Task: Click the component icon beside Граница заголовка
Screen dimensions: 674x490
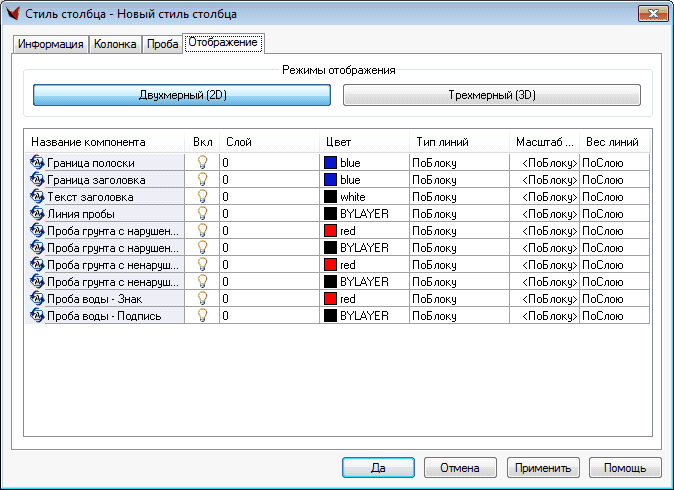Action: coord(37,179)
